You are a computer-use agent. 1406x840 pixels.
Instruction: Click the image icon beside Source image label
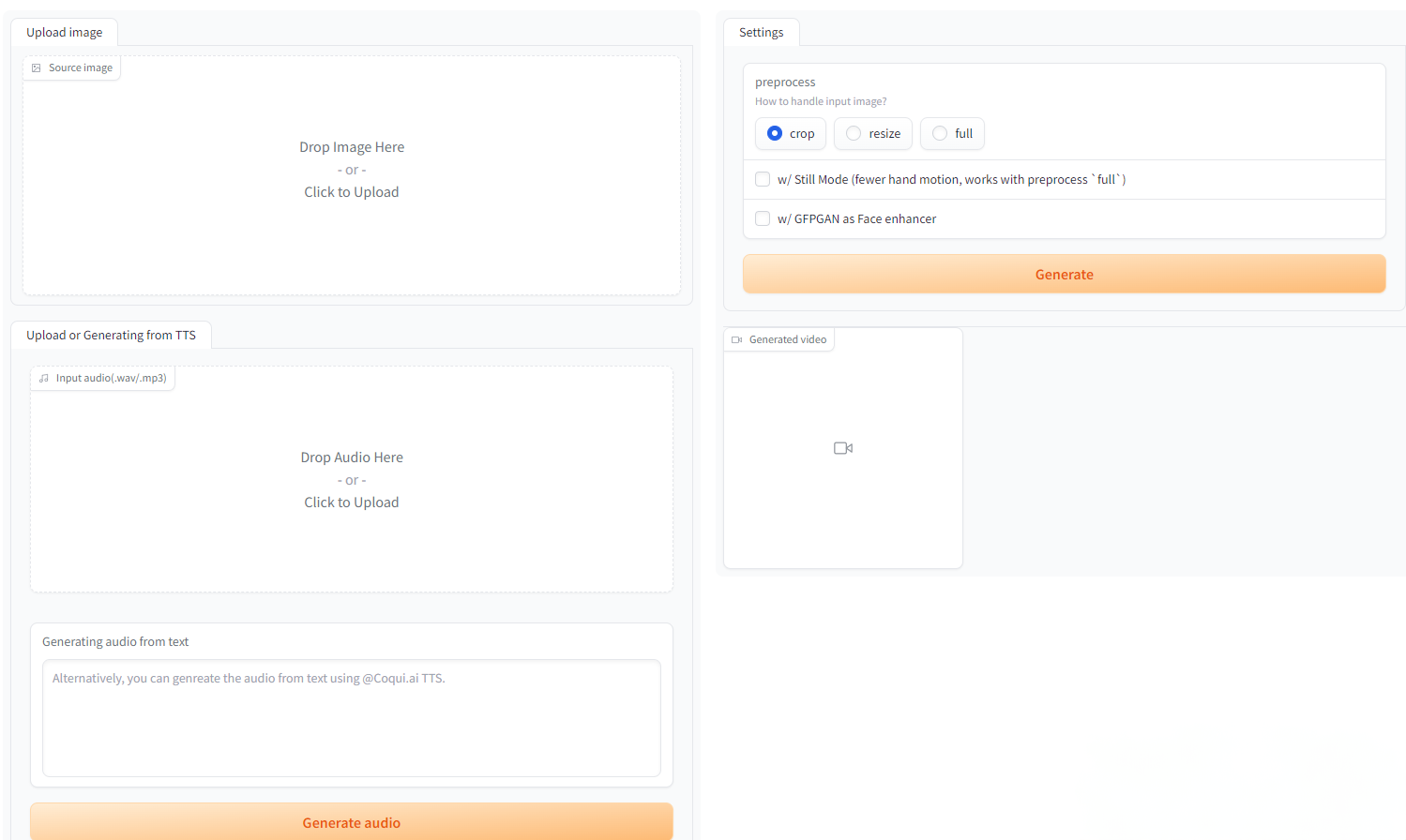coord(37,68)
